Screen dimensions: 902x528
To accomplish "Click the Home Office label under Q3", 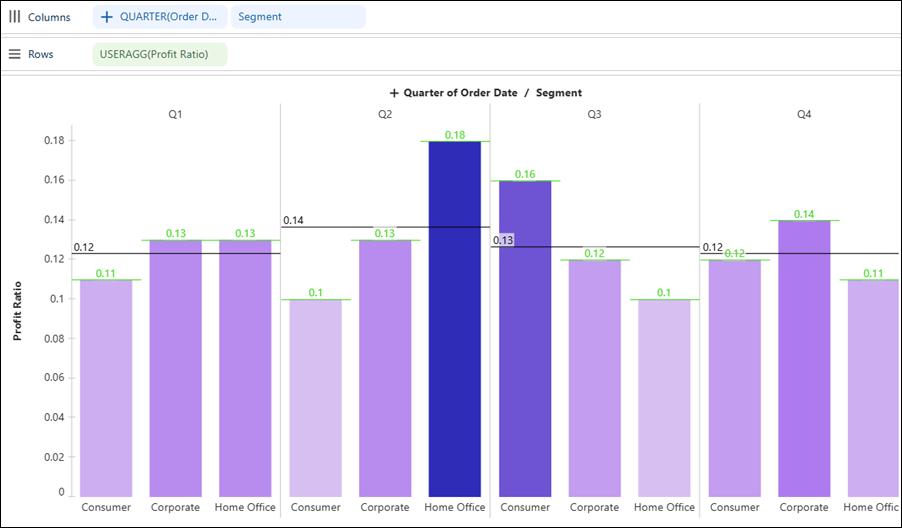I will coord(664,507).
